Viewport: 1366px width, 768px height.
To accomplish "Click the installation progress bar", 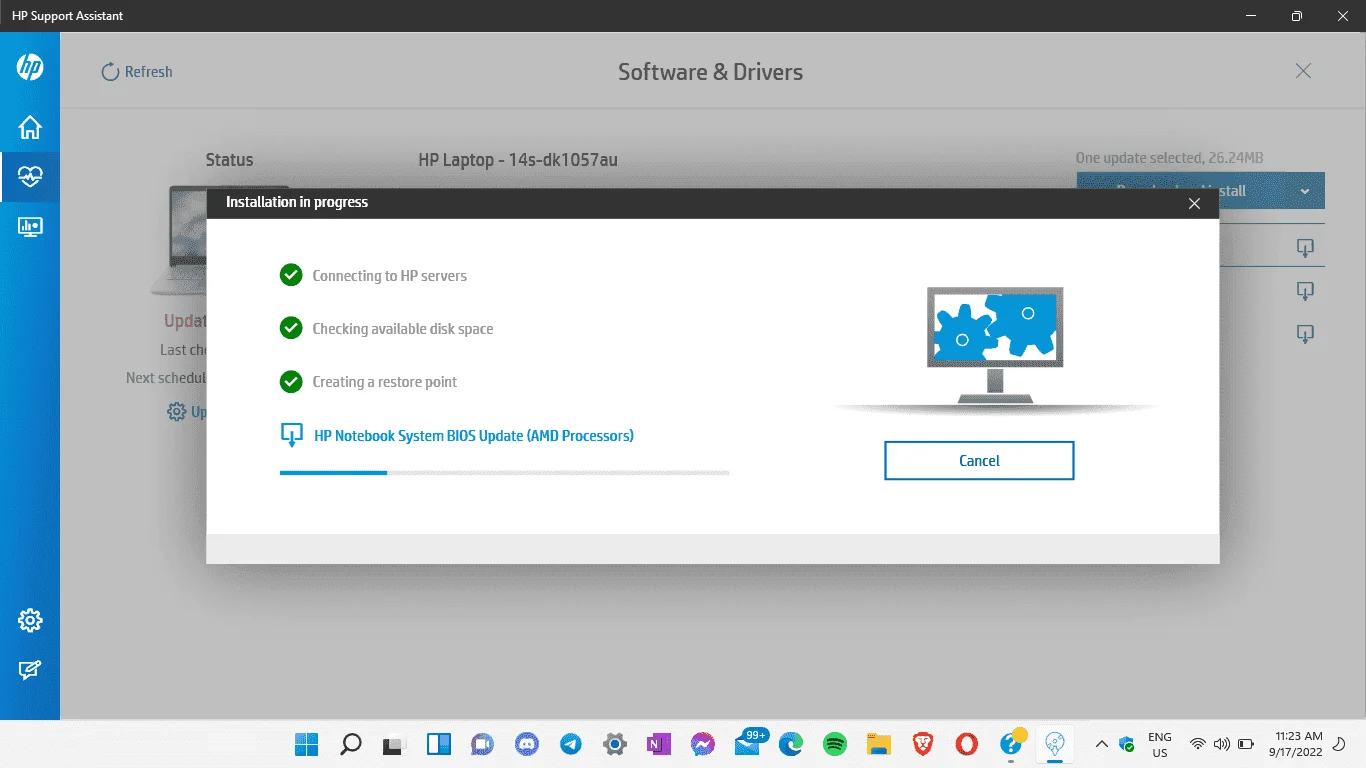I will coord(504,472).
